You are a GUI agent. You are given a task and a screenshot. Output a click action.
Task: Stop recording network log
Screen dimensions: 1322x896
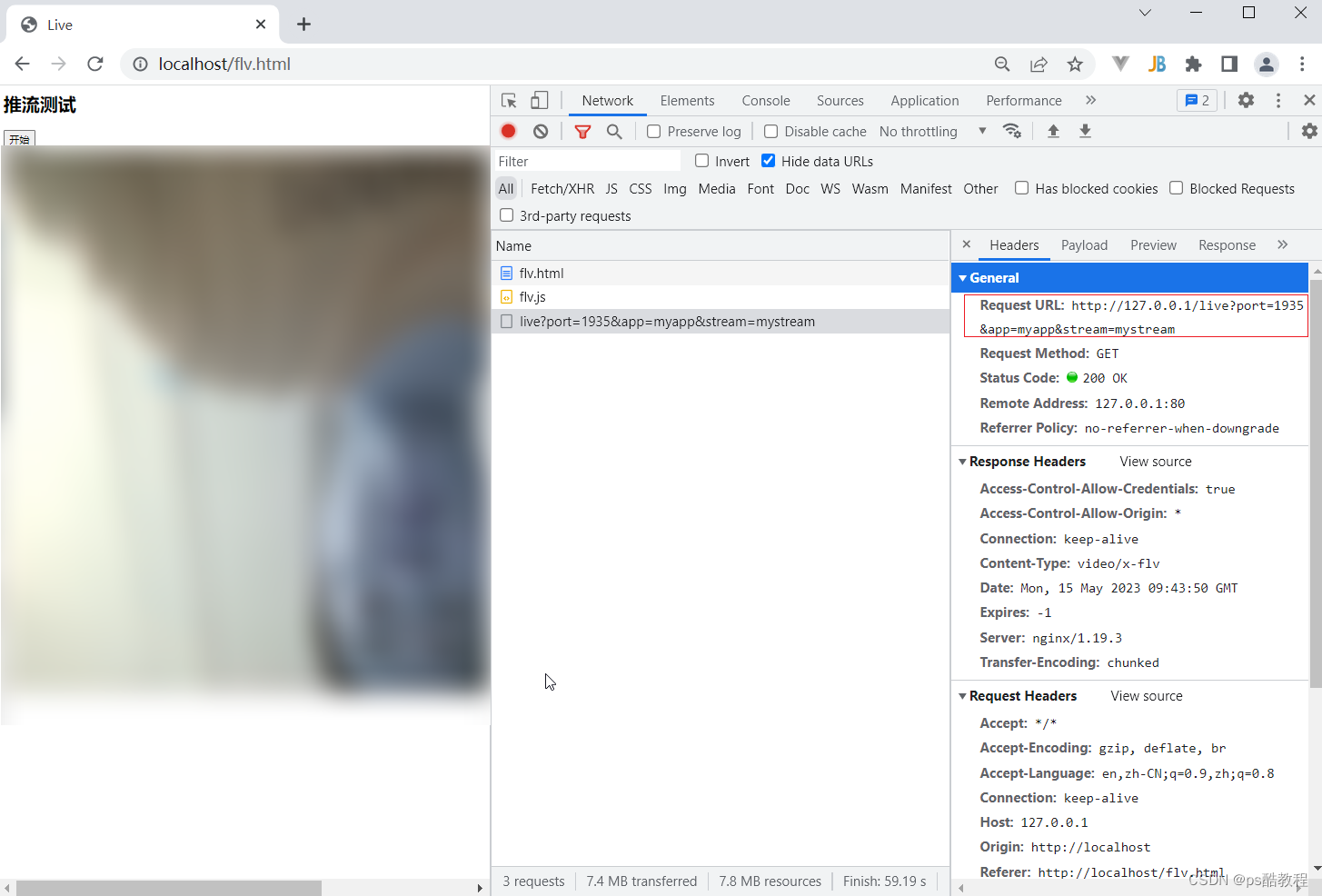click(x=509, y=131)
